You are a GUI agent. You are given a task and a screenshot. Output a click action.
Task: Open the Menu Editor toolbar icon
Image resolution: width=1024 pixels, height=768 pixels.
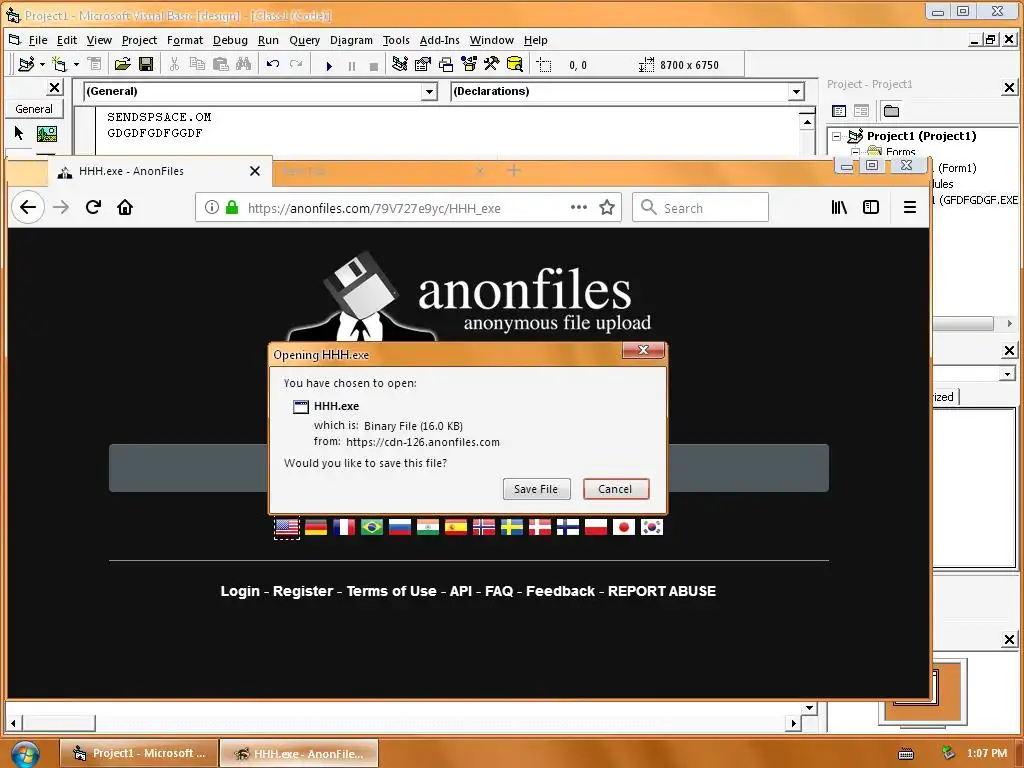point(95,64)
